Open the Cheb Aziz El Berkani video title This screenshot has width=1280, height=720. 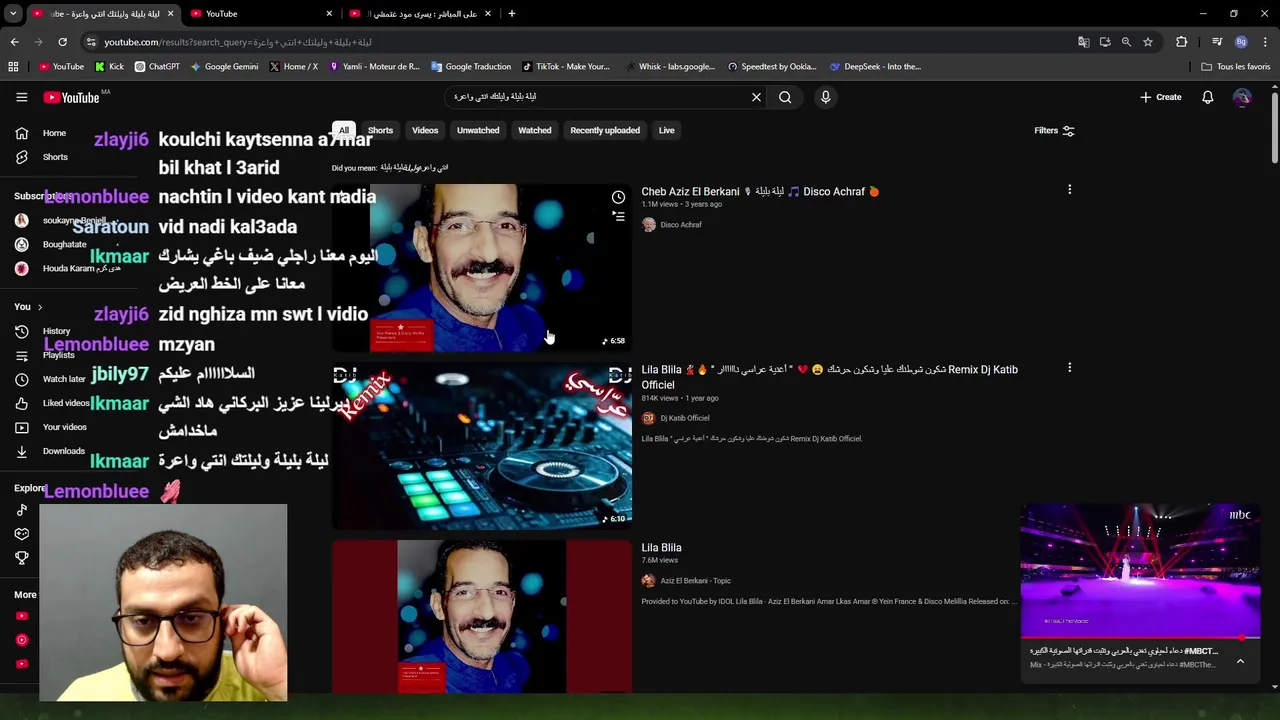pyautogui.click(x=760, y=191)
